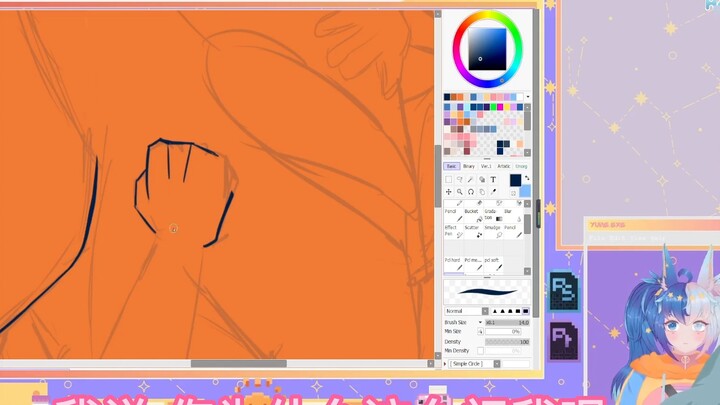Open the Brush Size scale dropdown arrow
The height and width of the screenshot is (405, 720).
(480, 323)
